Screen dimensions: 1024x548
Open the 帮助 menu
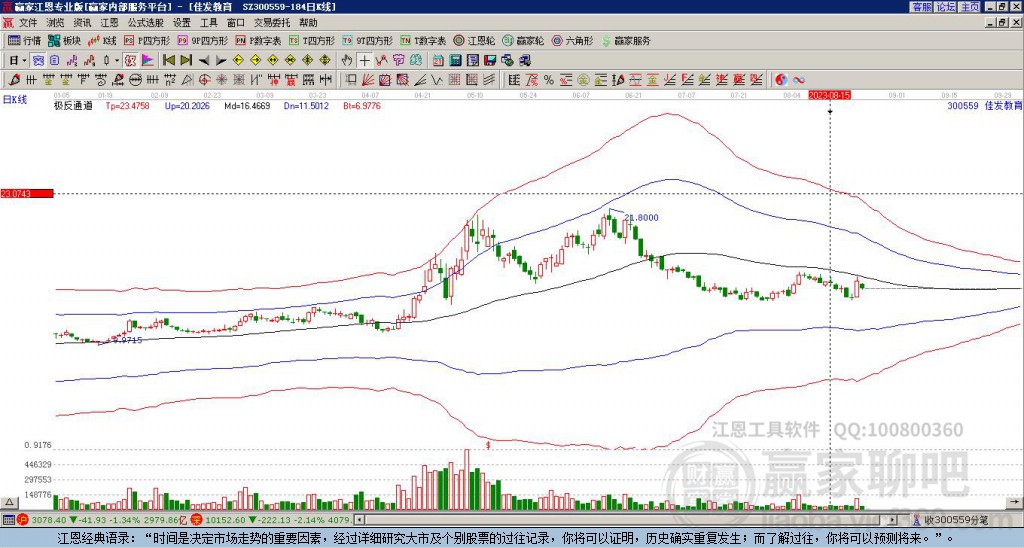[308, 23]
